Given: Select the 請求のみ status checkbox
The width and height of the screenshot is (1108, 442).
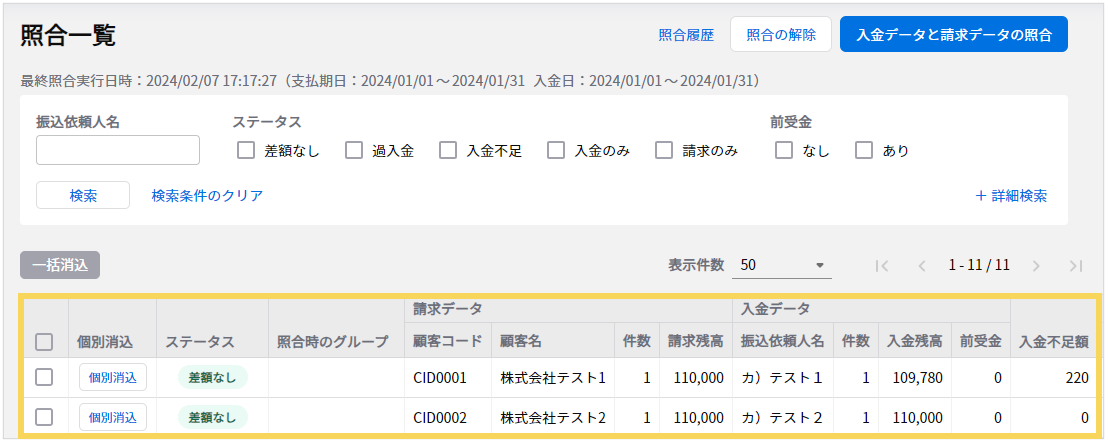Looking at the screenshot, I should [x=664, y=151].
